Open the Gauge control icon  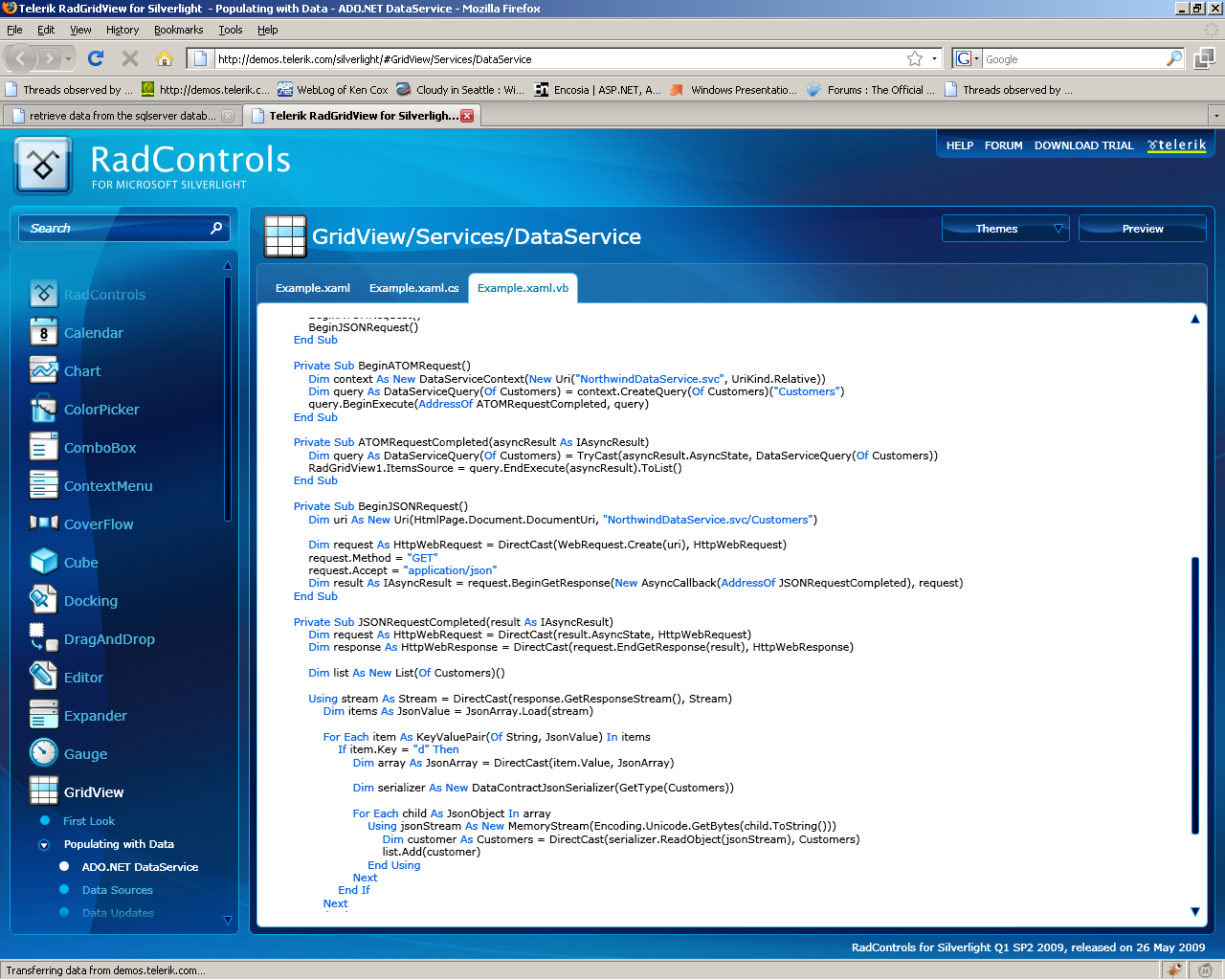point(43,753)
